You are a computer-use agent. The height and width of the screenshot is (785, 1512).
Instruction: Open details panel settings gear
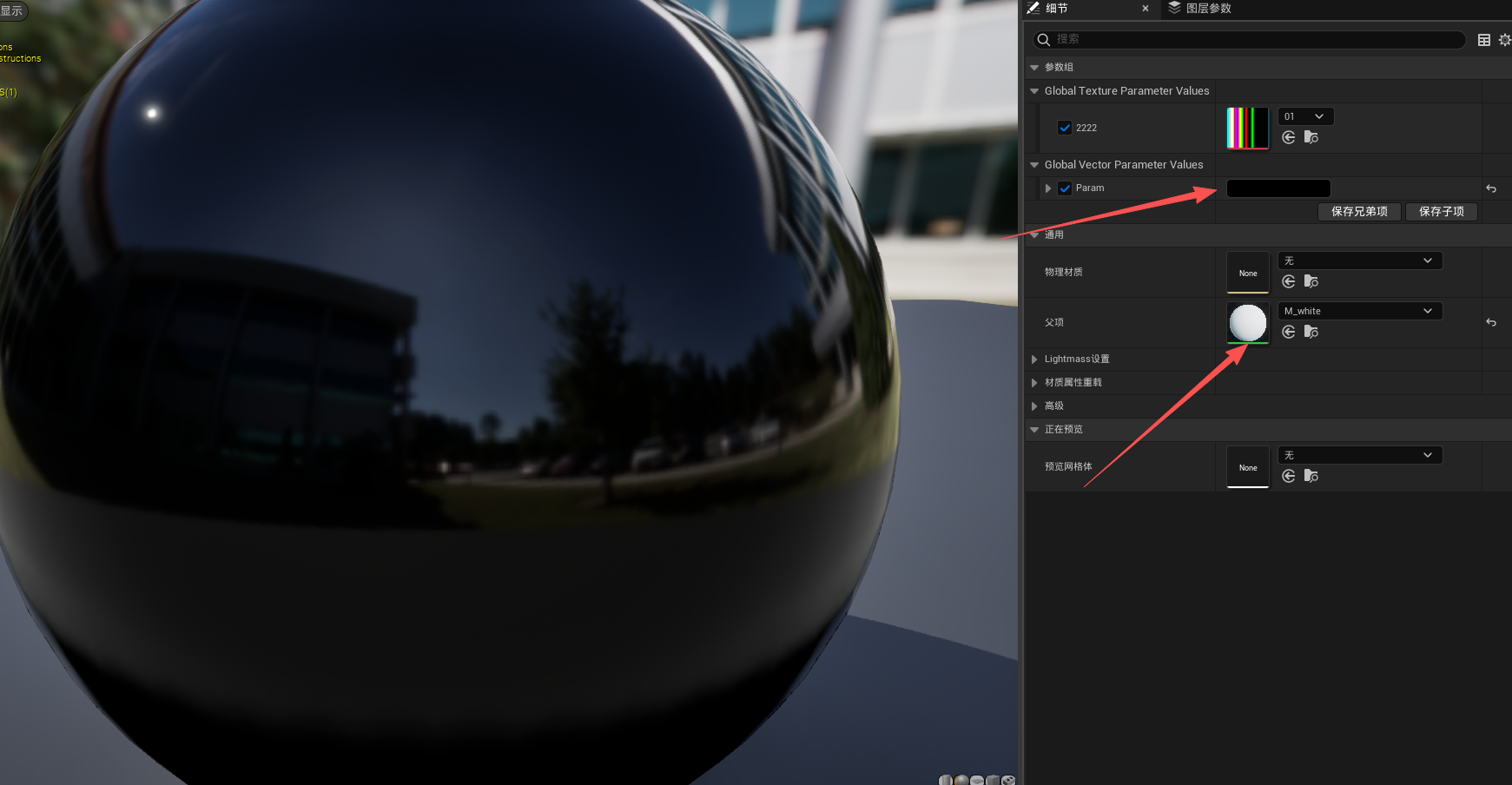click(x=1505, y=40)
